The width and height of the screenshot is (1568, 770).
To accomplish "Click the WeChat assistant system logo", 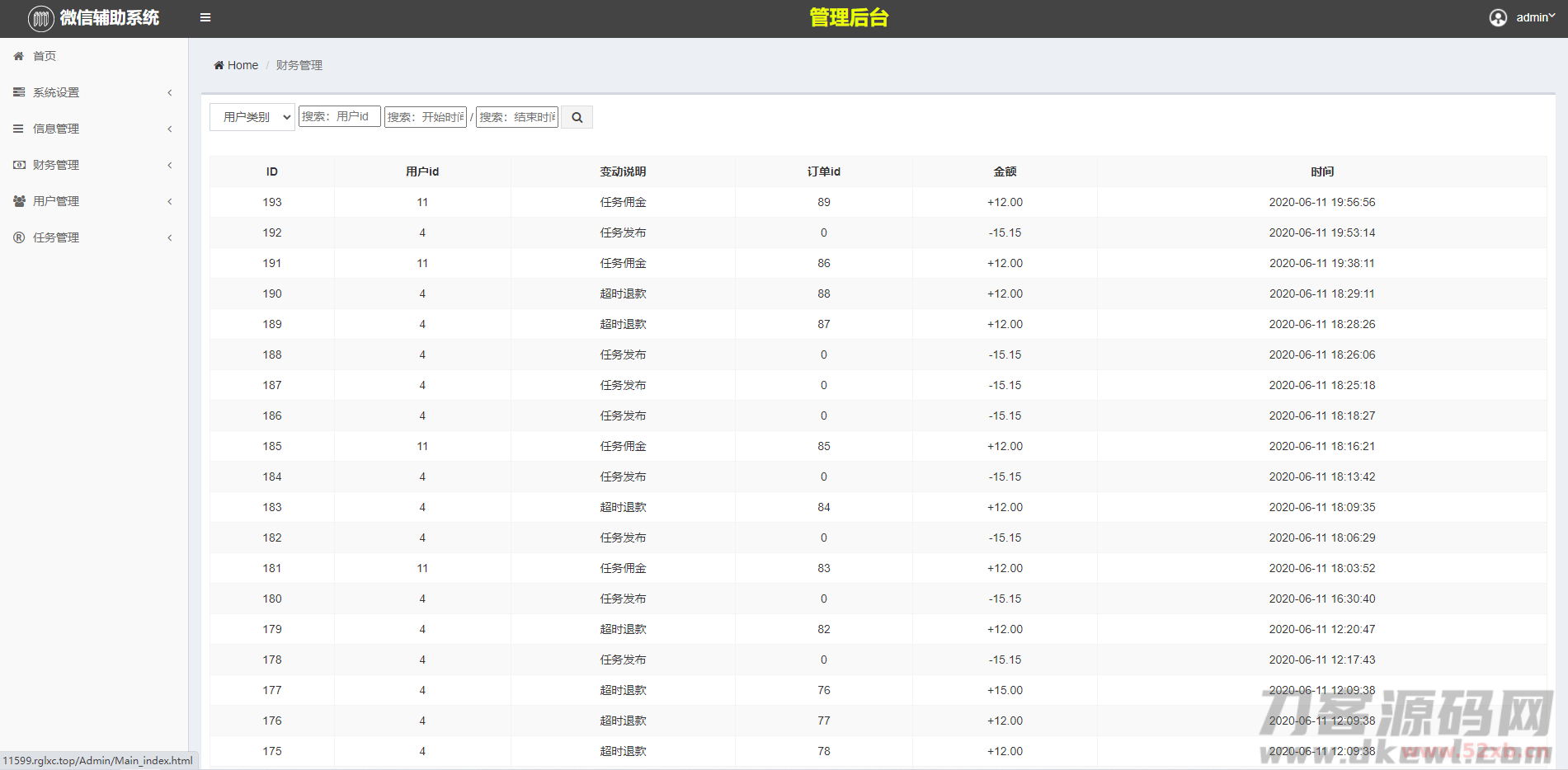I will [x=40, y=18].
